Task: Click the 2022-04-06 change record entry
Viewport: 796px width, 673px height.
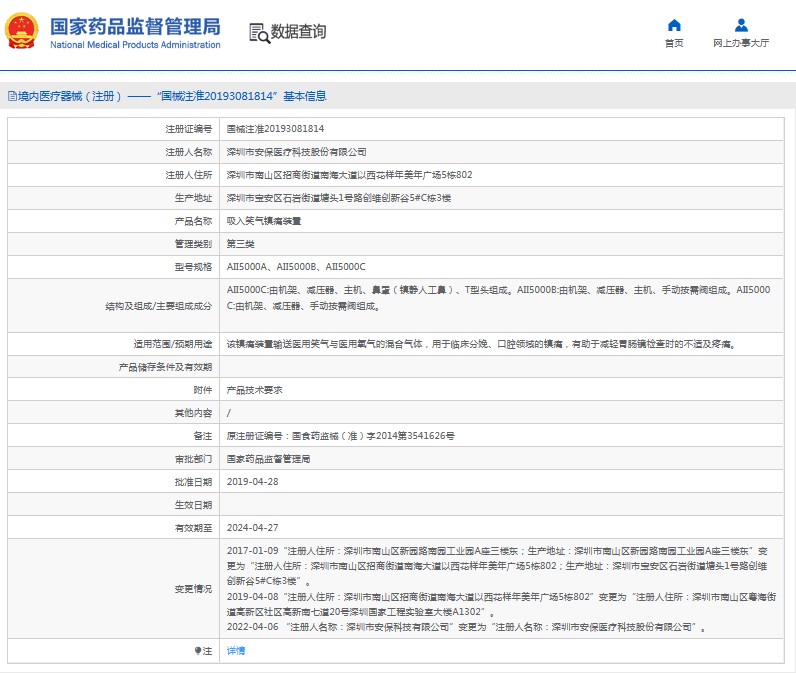Action: [466, 627]
